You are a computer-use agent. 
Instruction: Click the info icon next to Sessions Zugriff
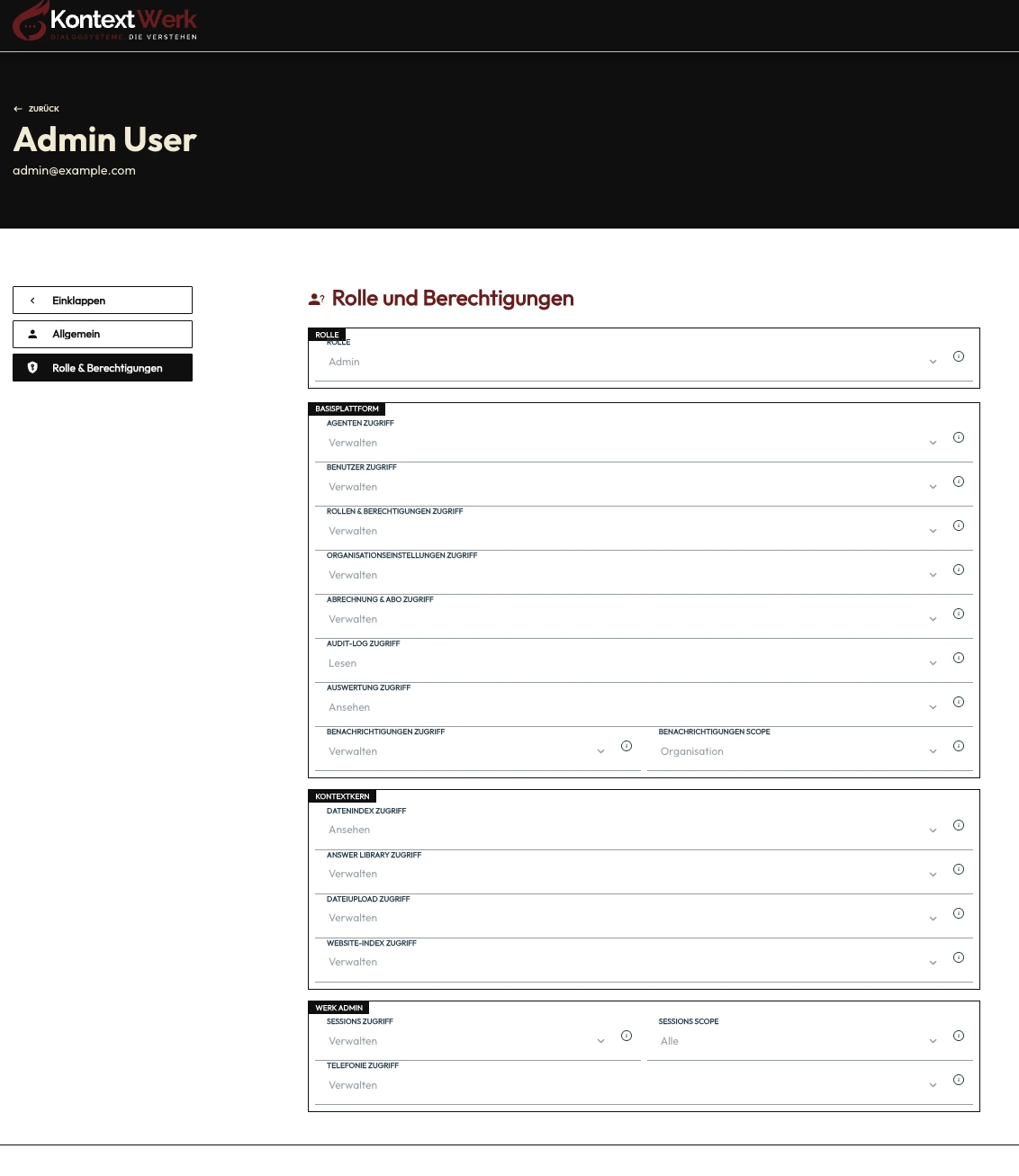[627, 1036]
